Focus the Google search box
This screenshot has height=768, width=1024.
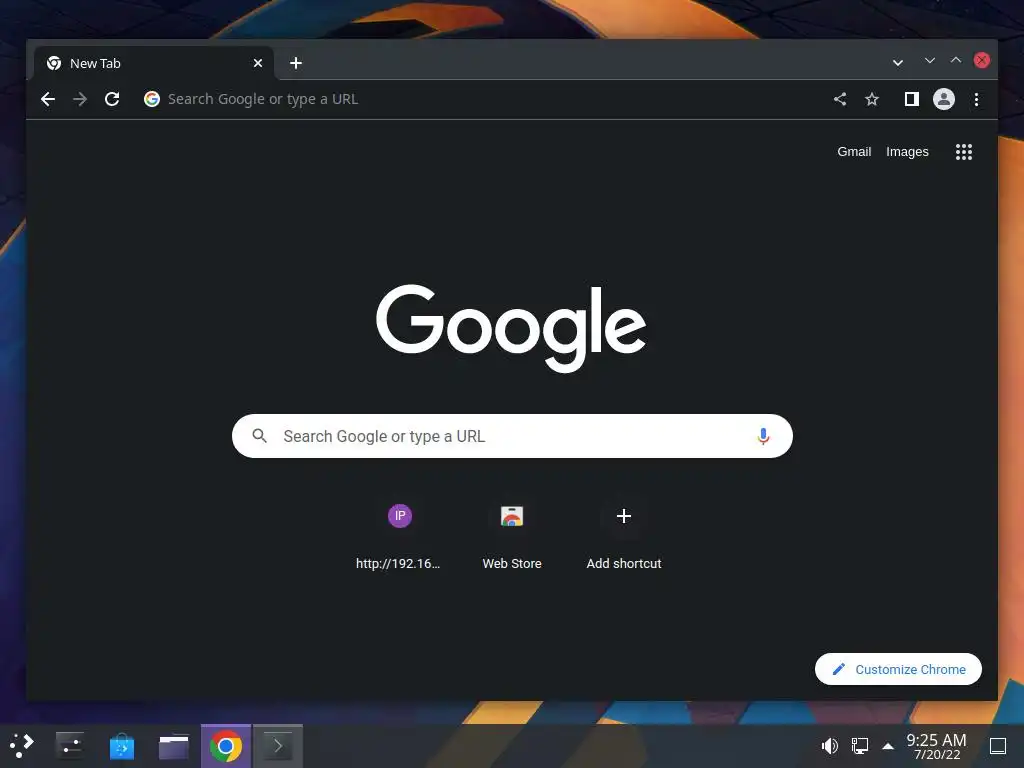pyautogui.click(x=512, y=436)
